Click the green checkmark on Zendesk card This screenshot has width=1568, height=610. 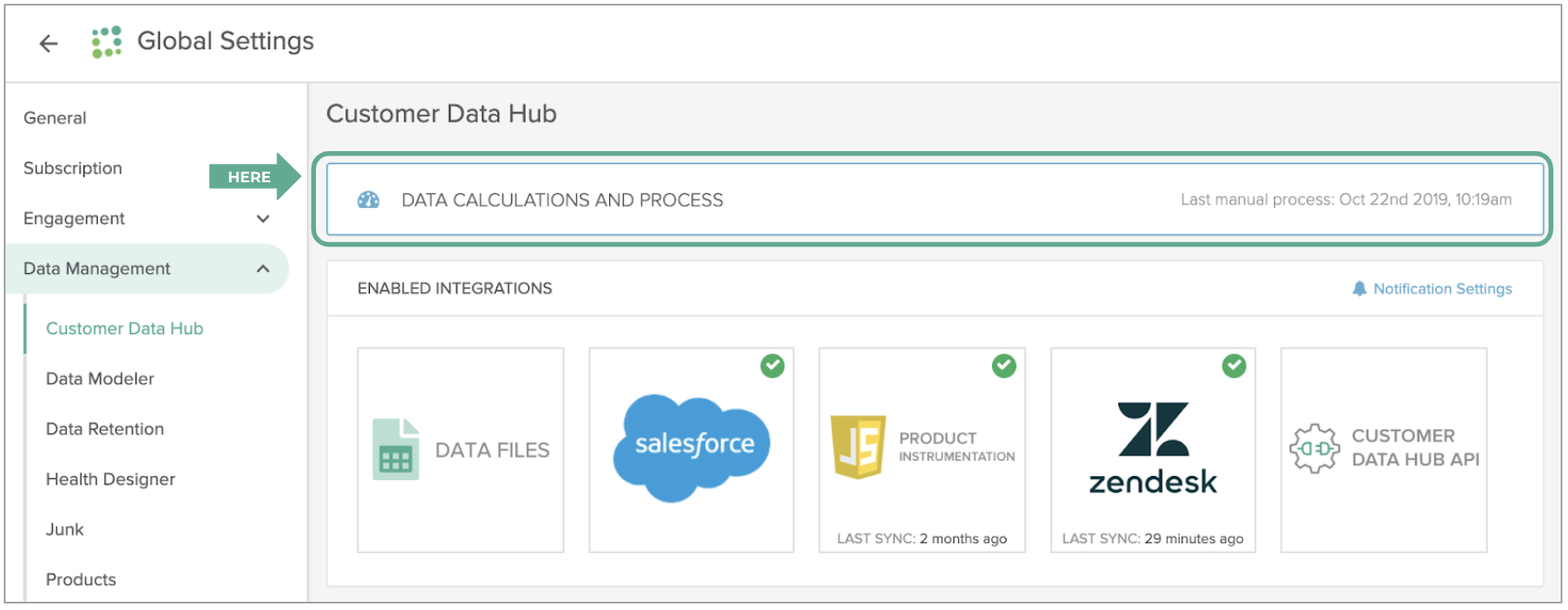(x=1234, y=365)
